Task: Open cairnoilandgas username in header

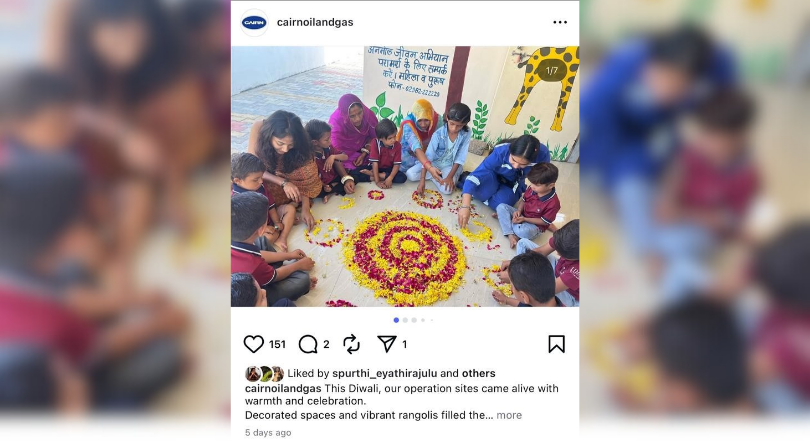Action: (x=315, y=22)
